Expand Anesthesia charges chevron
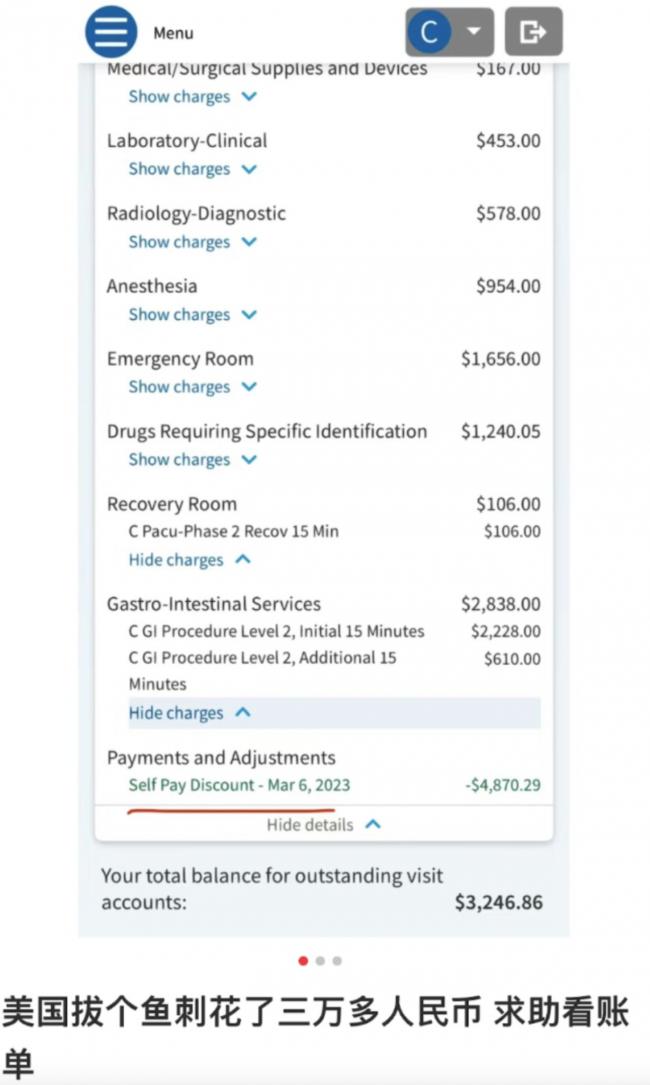 pos(249,314)
